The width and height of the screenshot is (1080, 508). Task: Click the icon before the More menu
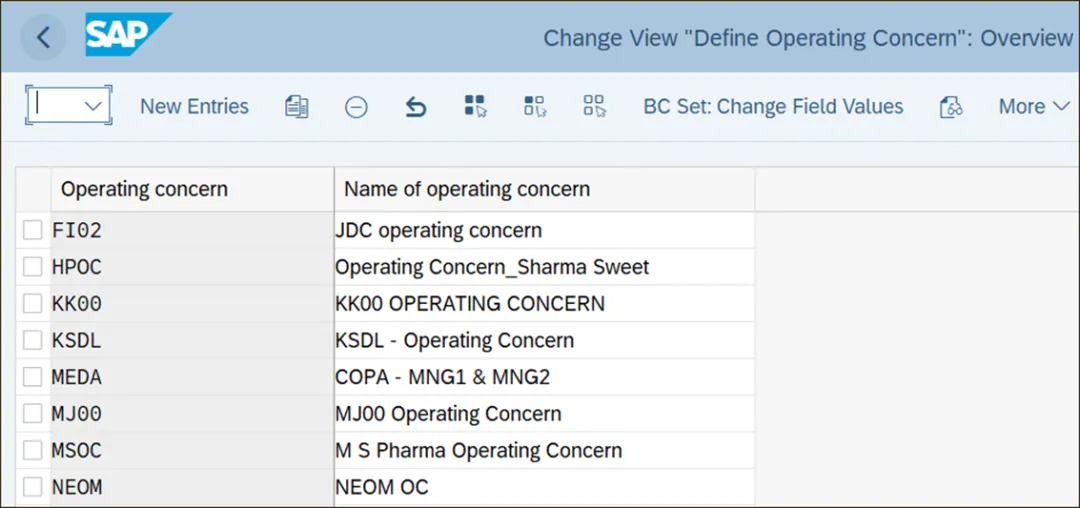pyautogui.click(x=950, y=107)
